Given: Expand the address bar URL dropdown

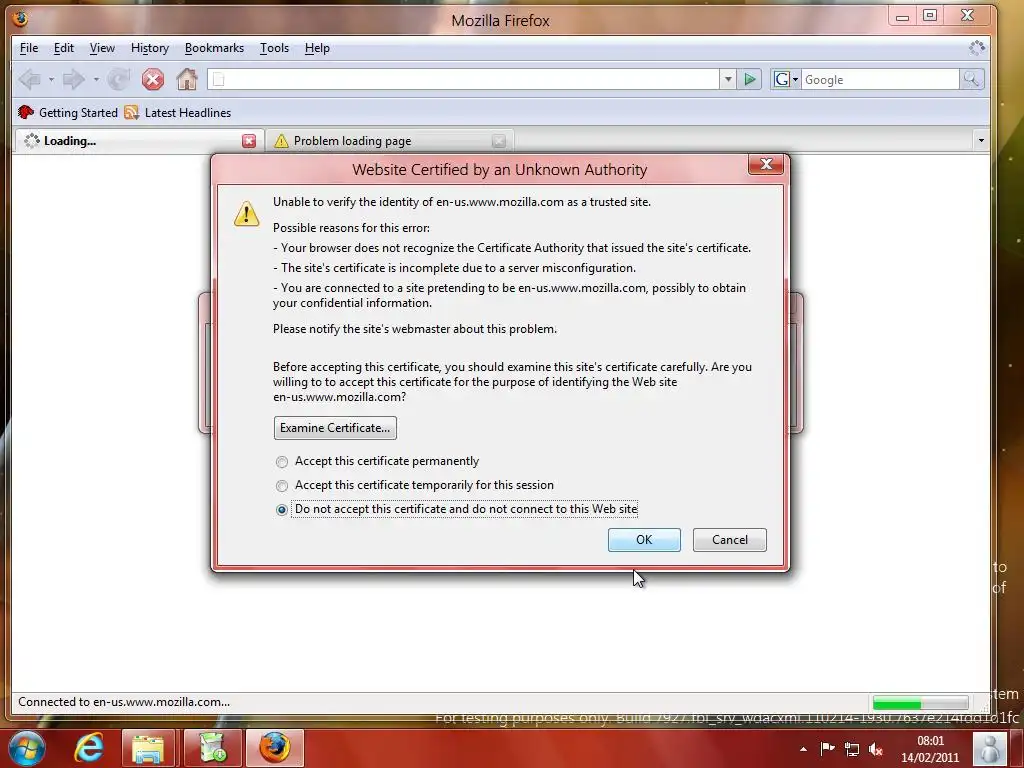Looking at the screenshot, I should tap(728, 80).
